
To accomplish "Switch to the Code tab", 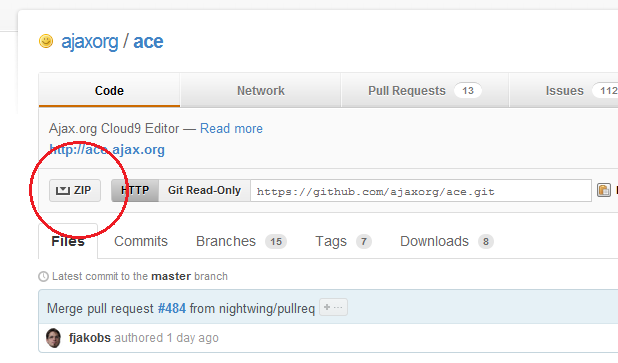I will pos(109,90).
